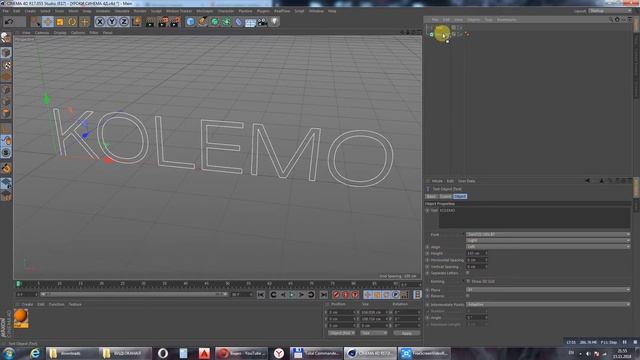Screen dimensions: 640x360
Task: Toggle Autokeying button
Action: point(346,295)
